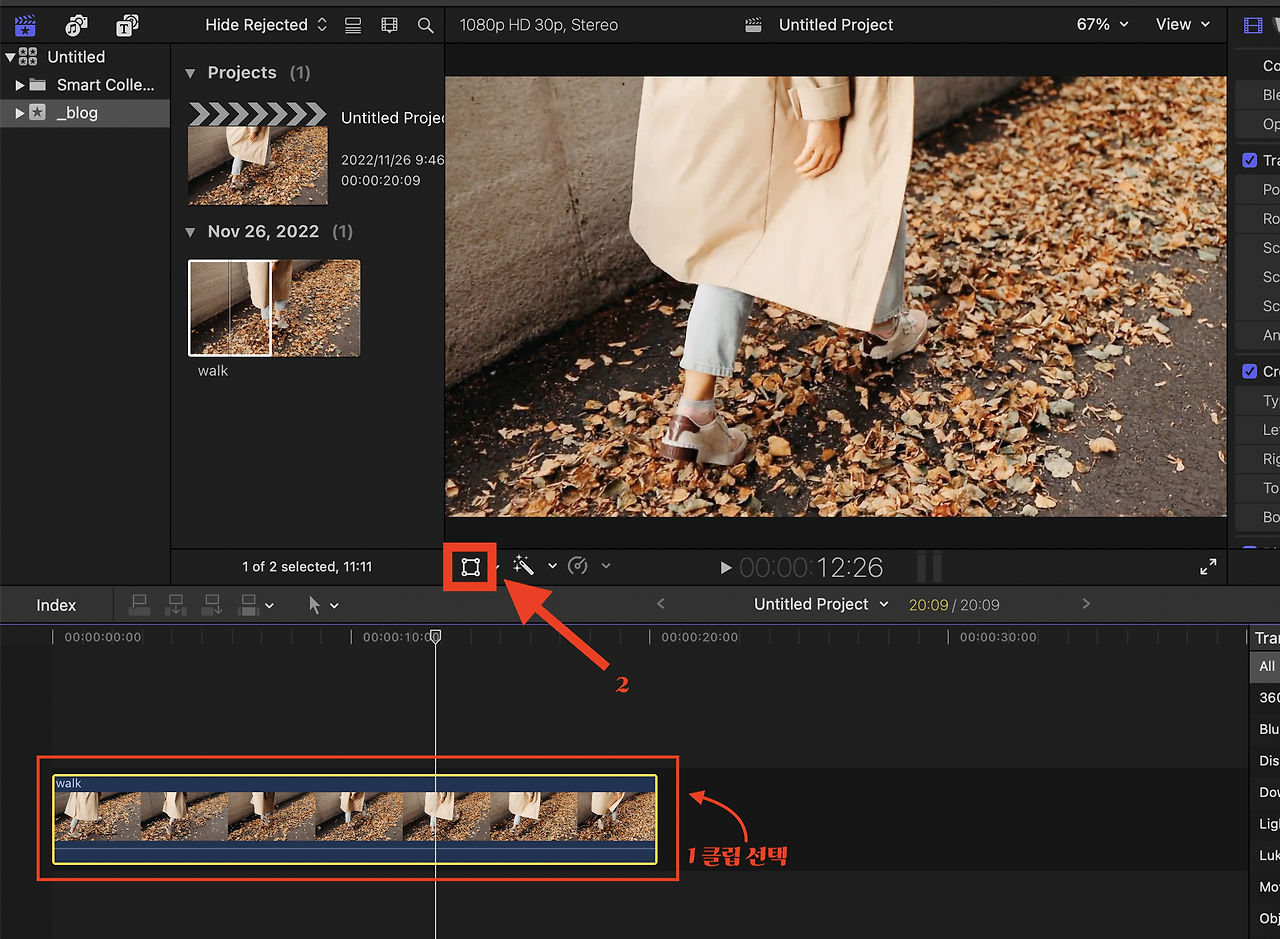Click the Index button above the timeline
Viewport: 1280px width, 939px height.
pos(56,604)
